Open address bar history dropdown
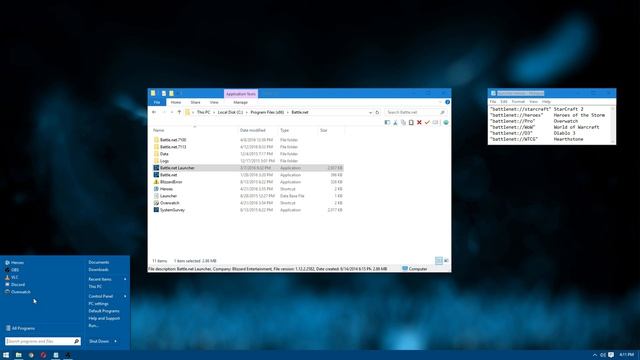This screenshot has height=360, width=640. click(370, 112)
